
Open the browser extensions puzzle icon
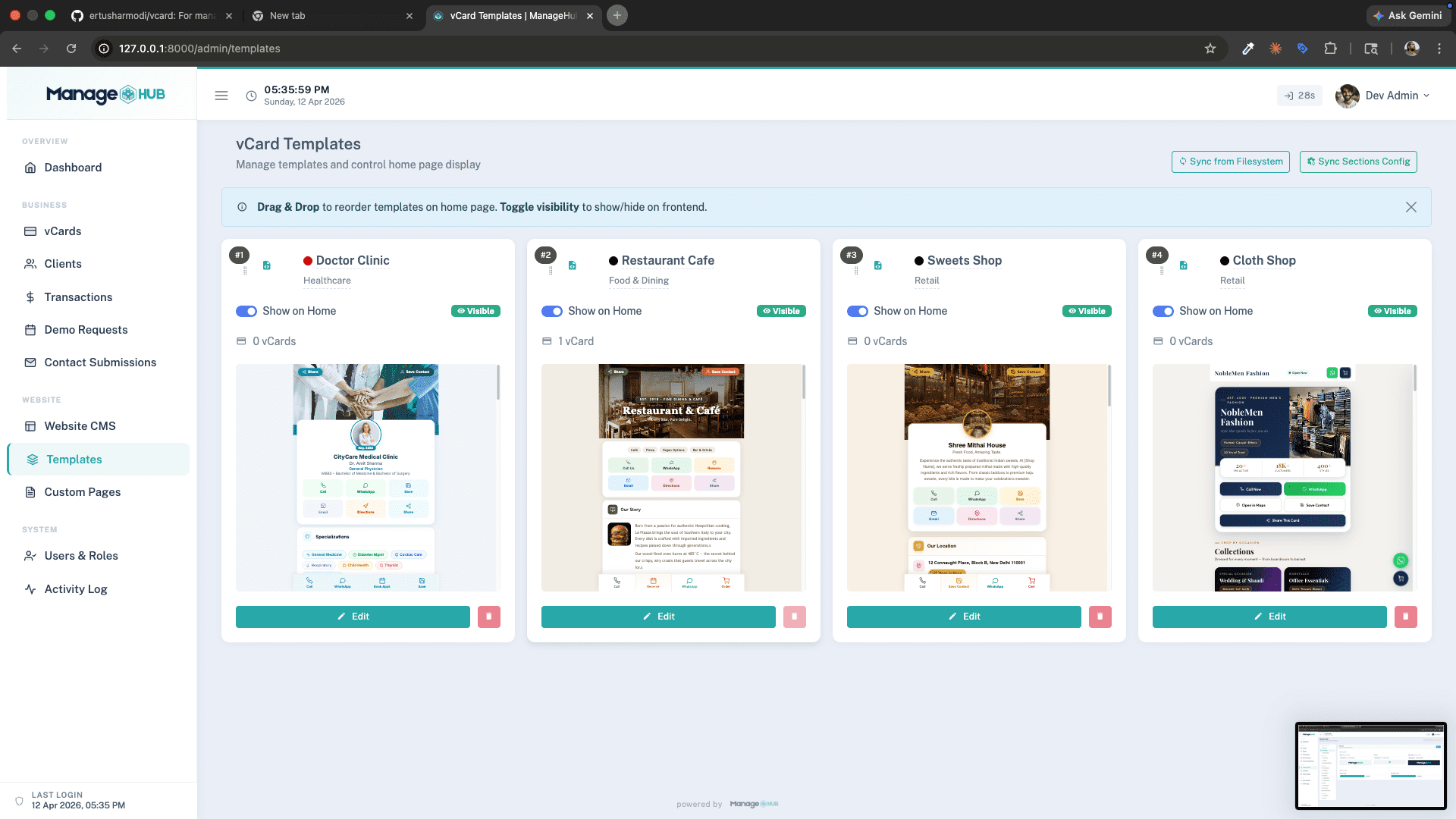coord(1330,49)
